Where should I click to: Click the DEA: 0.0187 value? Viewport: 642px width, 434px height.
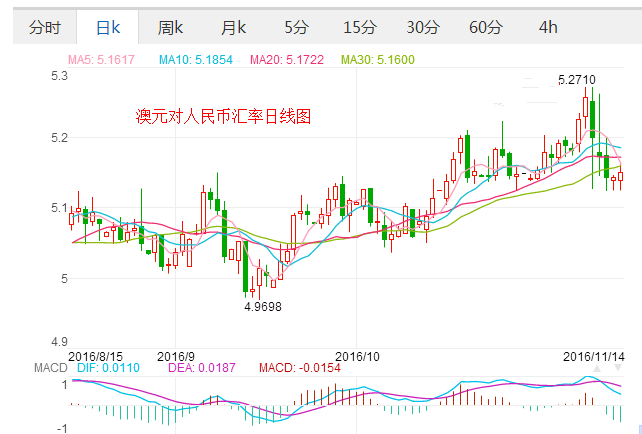point(202,368)
